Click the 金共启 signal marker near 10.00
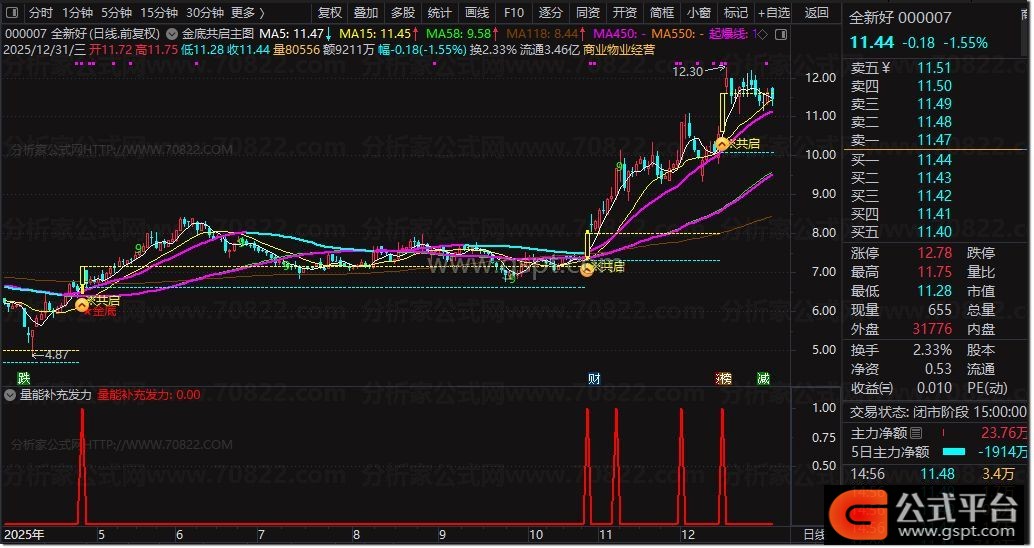The width and height of the screenshot is (1034, 548). click(x=721, y=145)
